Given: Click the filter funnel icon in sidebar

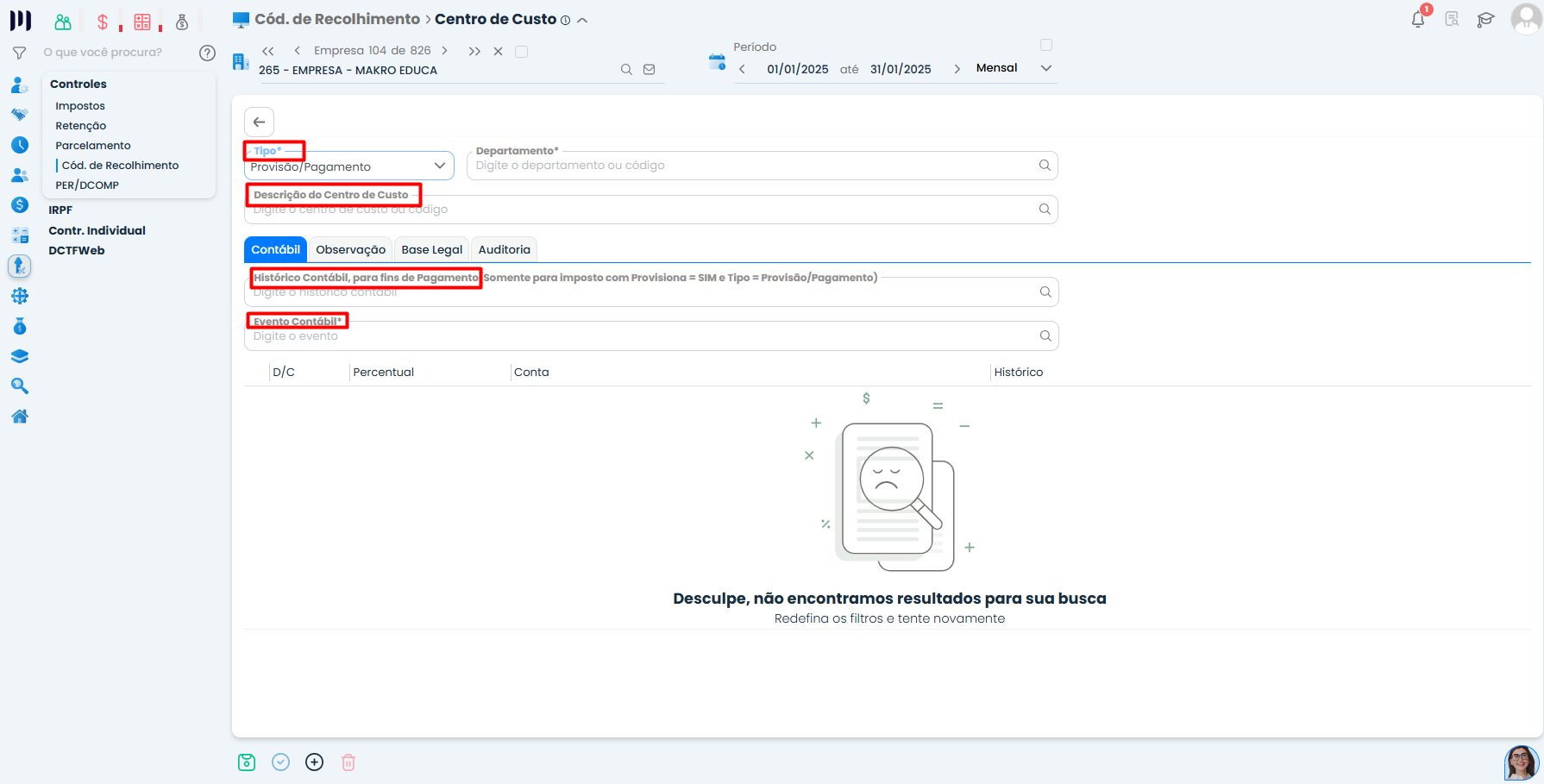Looking at the screenshot, I should [19, 53].
